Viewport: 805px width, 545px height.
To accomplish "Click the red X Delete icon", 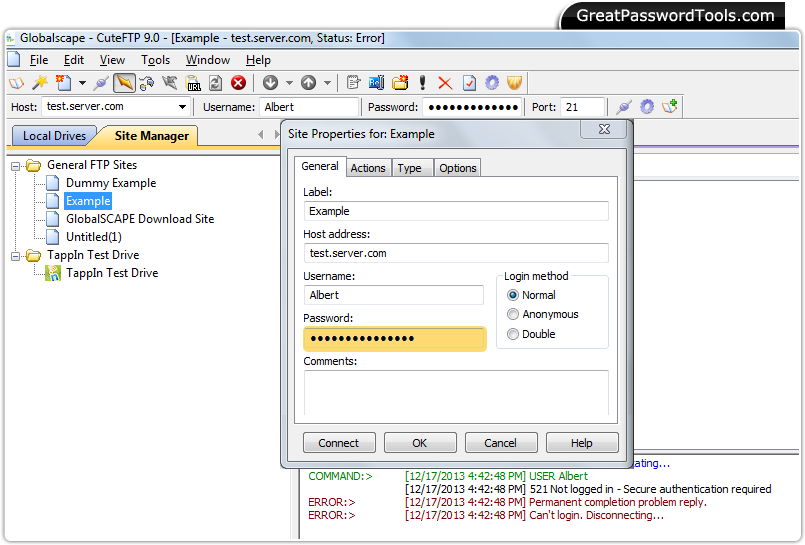I will (445, 83).
